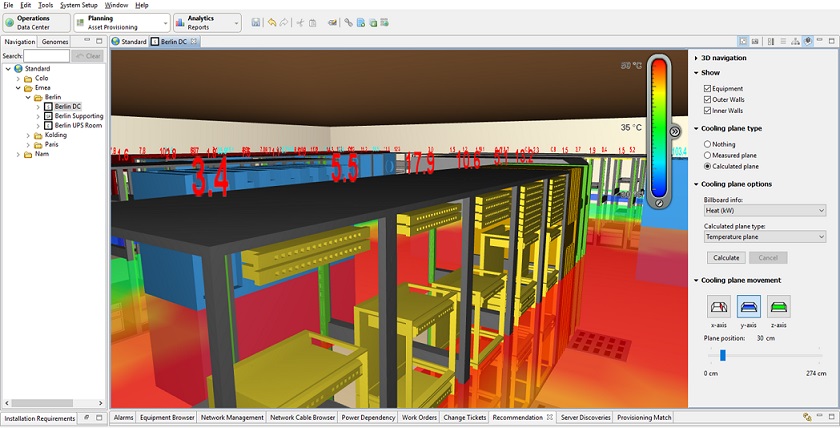Screen dimensions: 840x428
Task: Select the y-axis cooling plane movement icon
Action: pyautogui.click(x=748, y=306)
